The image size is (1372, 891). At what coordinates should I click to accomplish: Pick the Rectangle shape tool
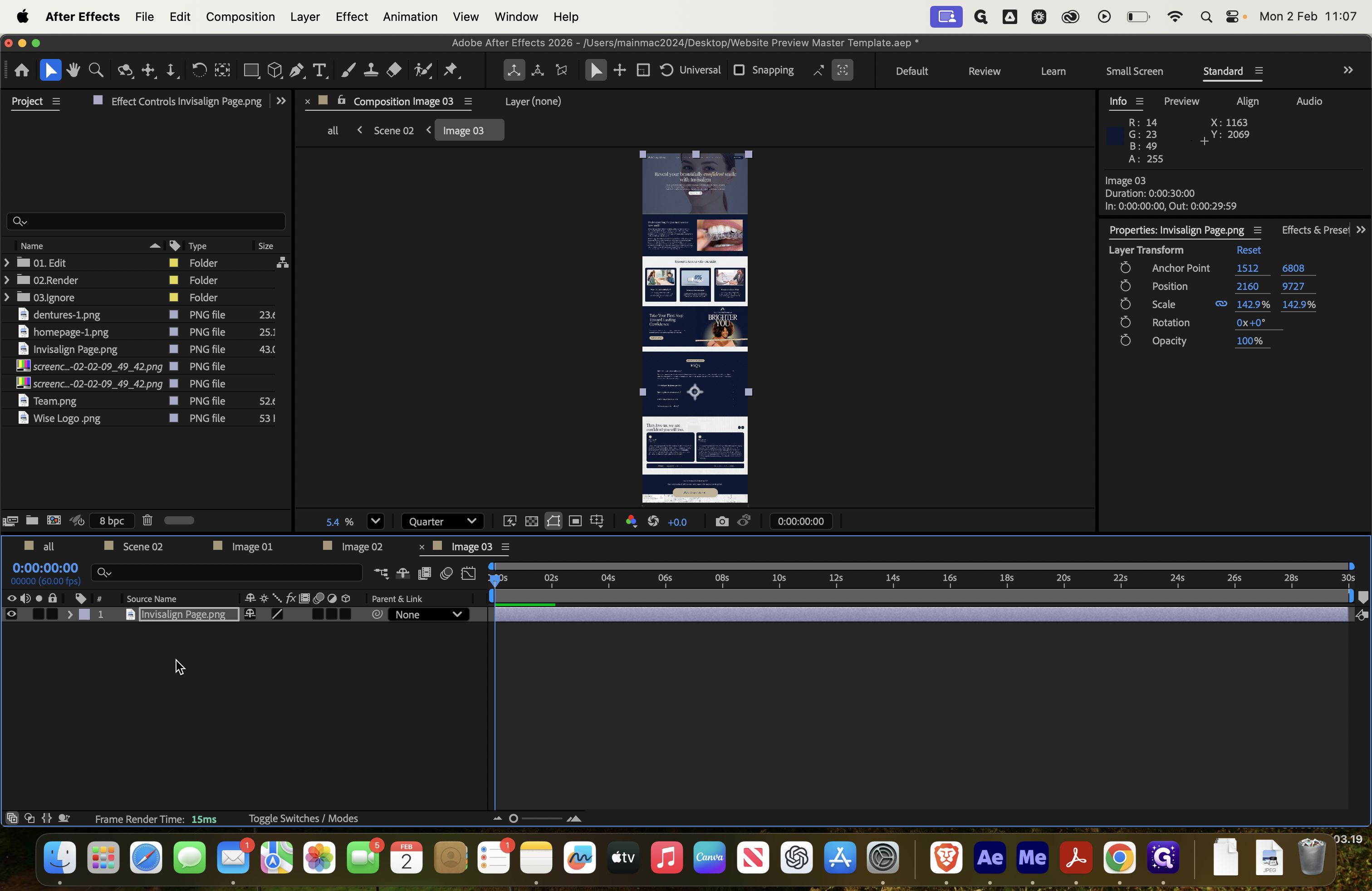251,70
